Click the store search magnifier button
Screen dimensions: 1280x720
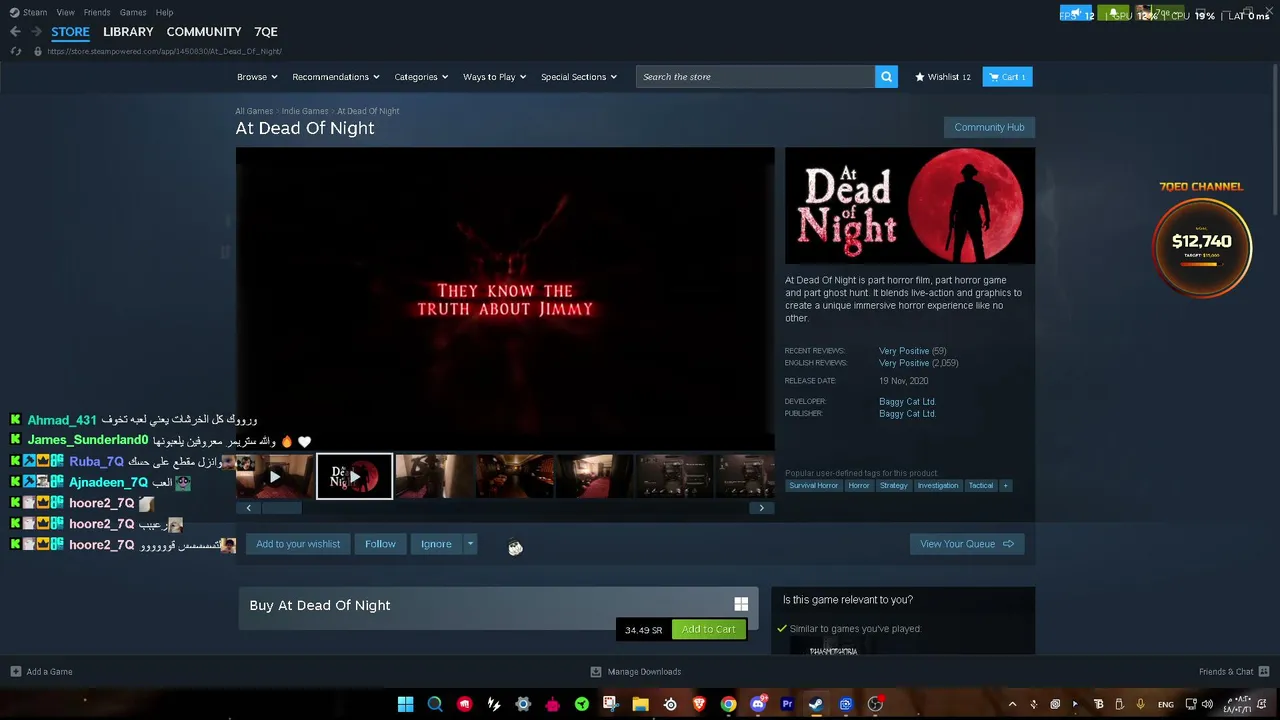[886, 77]
